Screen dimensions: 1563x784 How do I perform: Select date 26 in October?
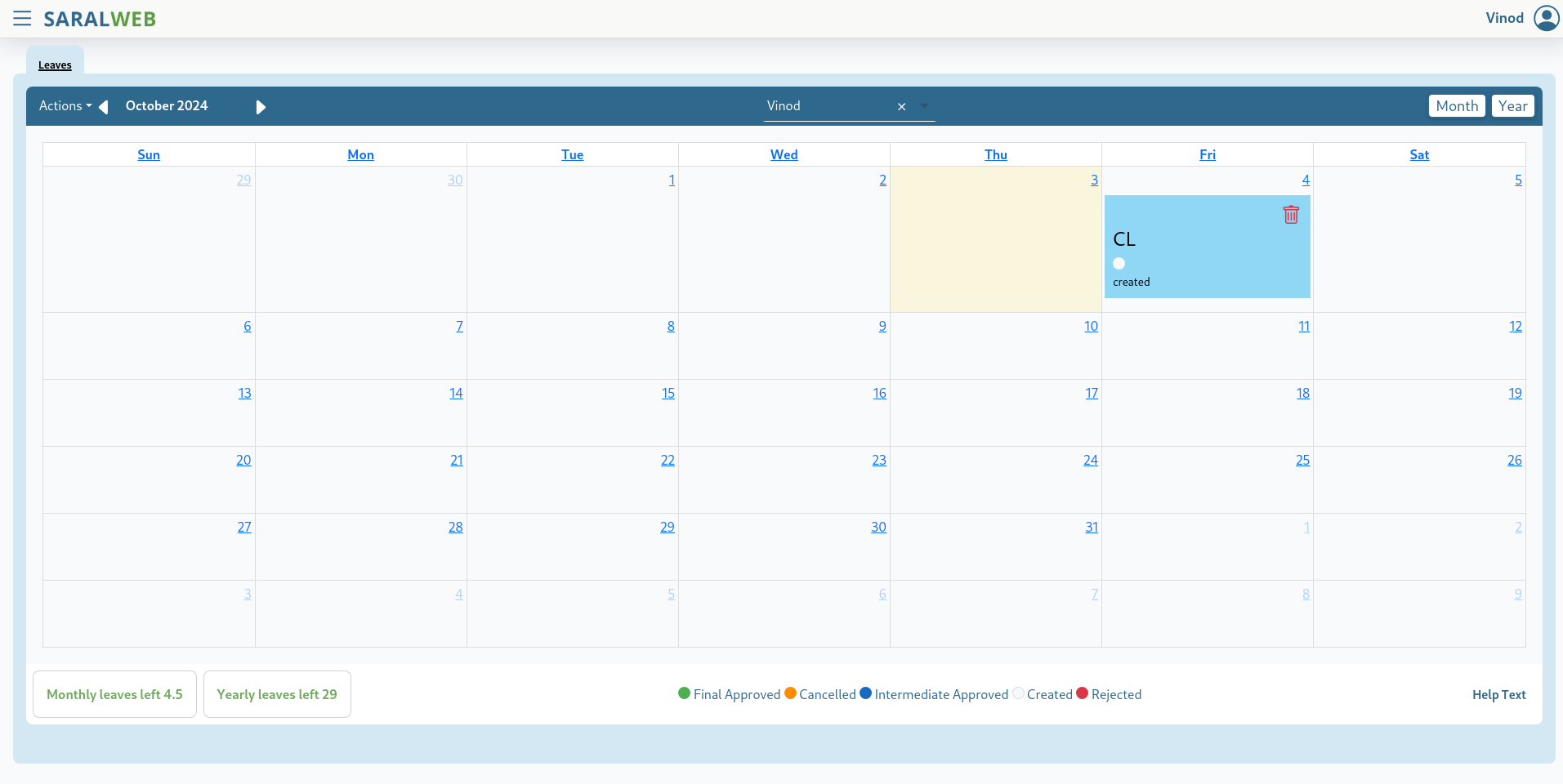pos(1515,460)
